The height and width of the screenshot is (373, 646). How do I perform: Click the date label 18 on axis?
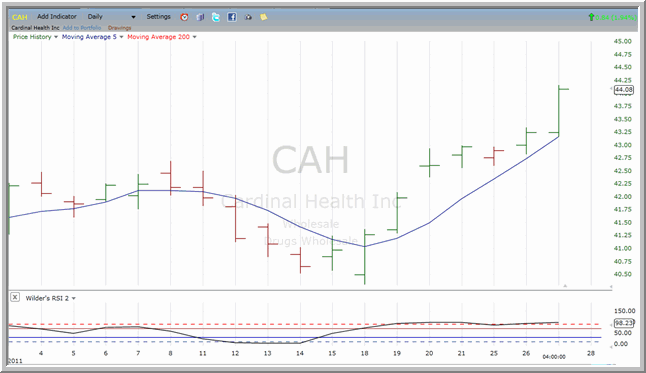pyautogui.click(x=365, y=353)
